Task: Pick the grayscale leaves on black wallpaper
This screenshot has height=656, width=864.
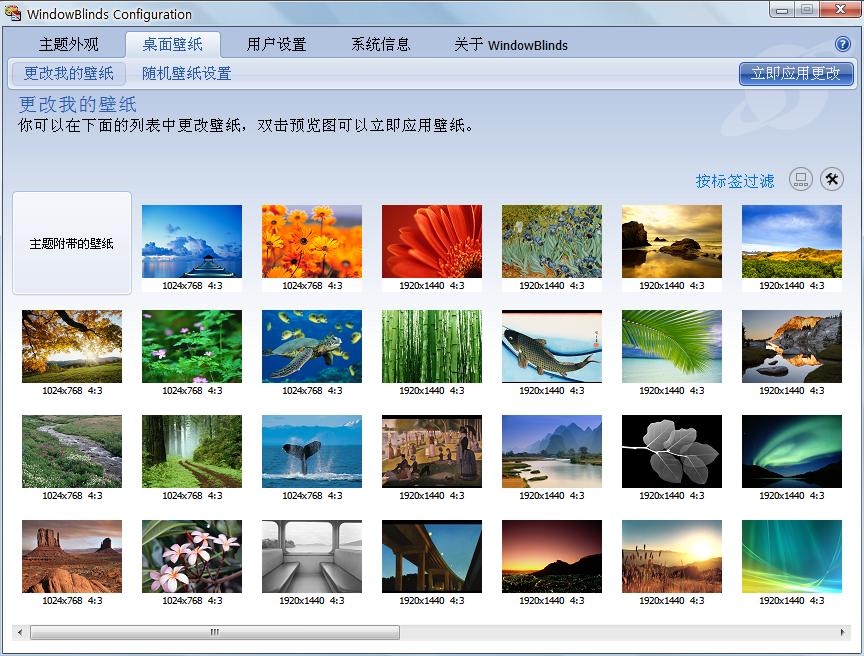Action: tap(672, 452)
